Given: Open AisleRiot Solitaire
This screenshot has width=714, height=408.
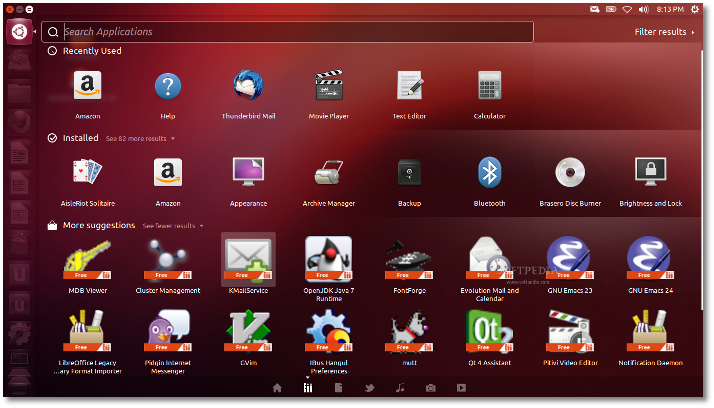Looking at the screenshot, I should tap(87, 172).
